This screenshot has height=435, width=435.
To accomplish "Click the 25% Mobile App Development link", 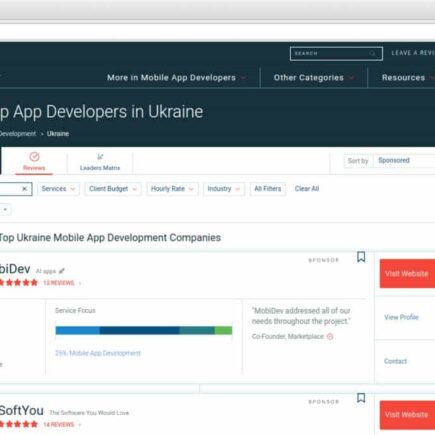I will point(98,353).
